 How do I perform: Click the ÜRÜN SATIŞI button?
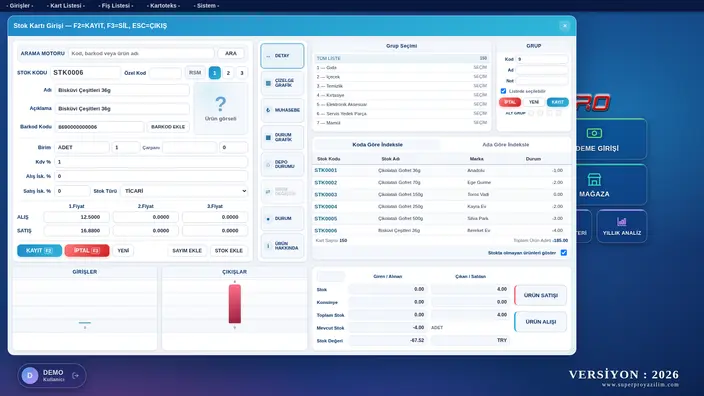click(541, 295)
